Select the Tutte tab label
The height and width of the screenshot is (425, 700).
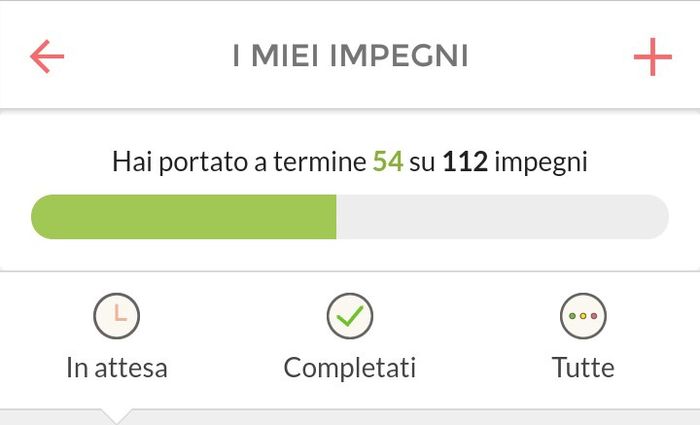(583, 368)
